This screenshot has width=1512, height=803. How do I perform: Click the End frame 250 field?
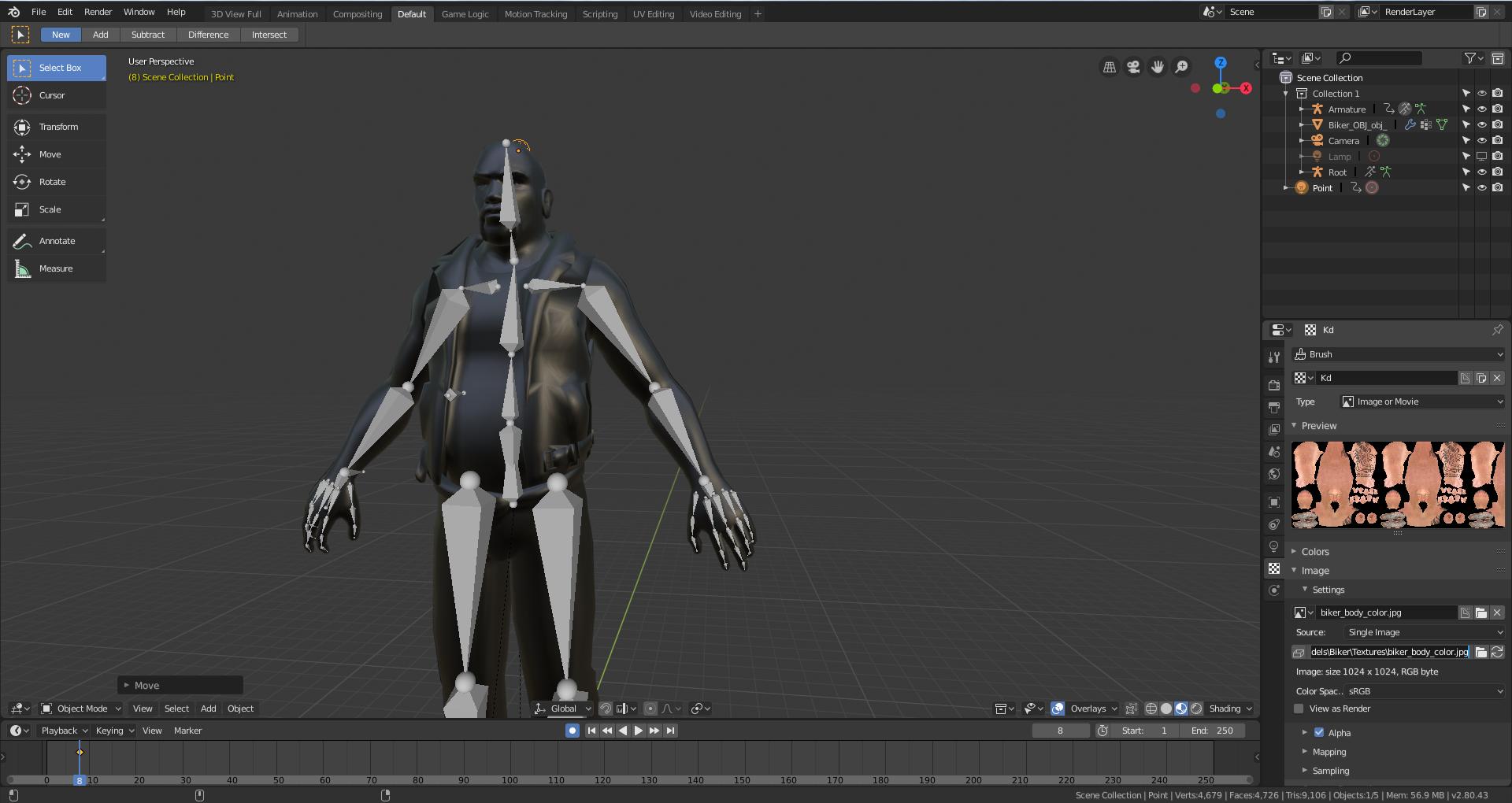(1213, 731)
